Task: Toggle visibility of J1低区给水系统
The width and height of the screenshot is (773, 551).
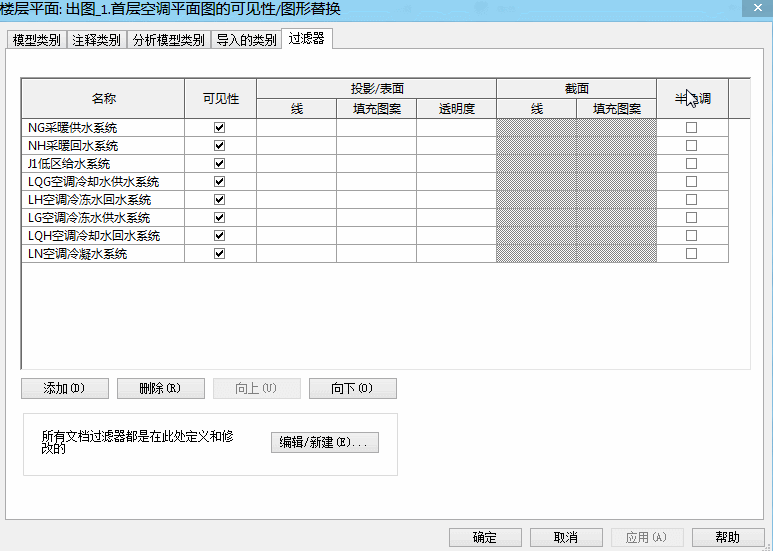Action: pos(219,164)
